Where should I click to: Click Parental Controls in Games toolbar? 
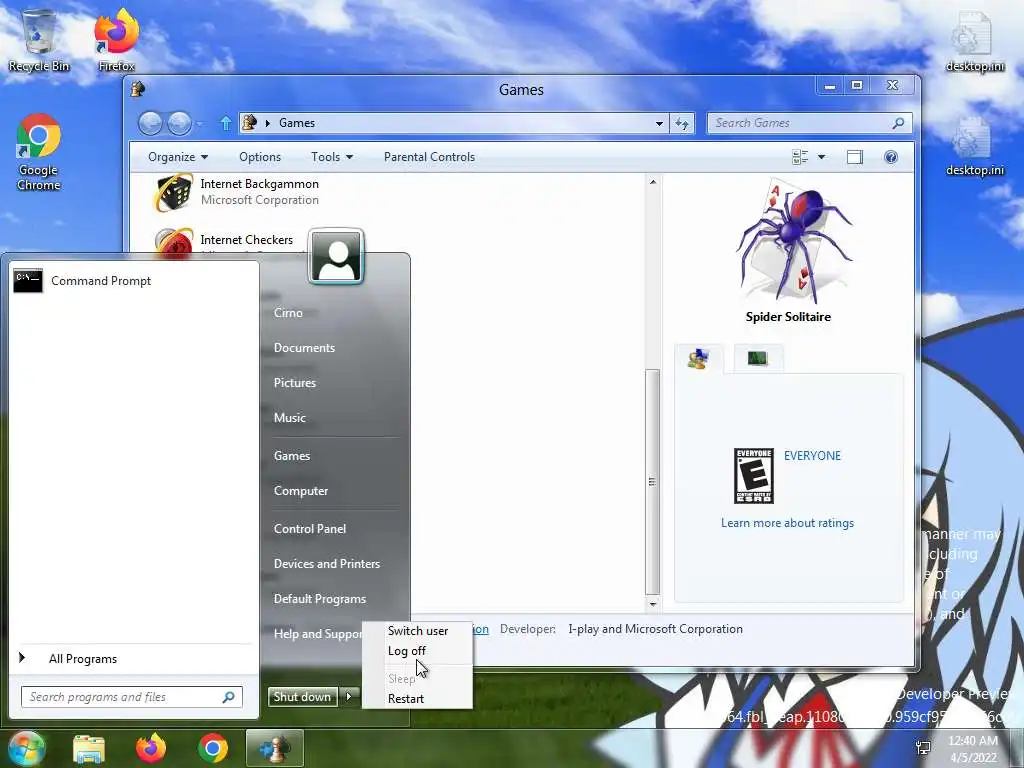(x=429, y=157)
